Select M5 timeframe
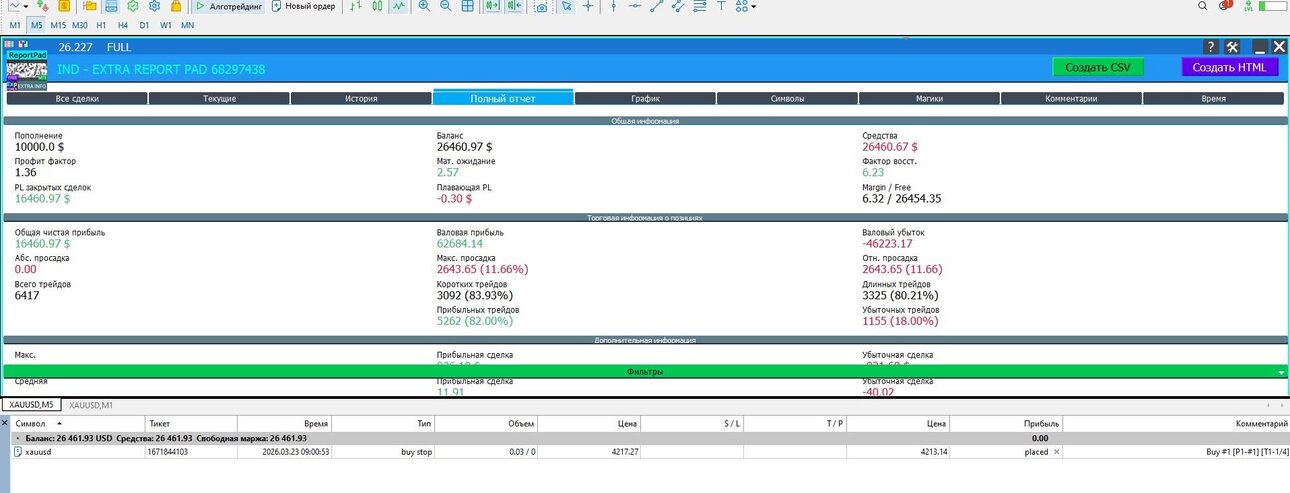 pyautogui.click(x=37, y=25)
